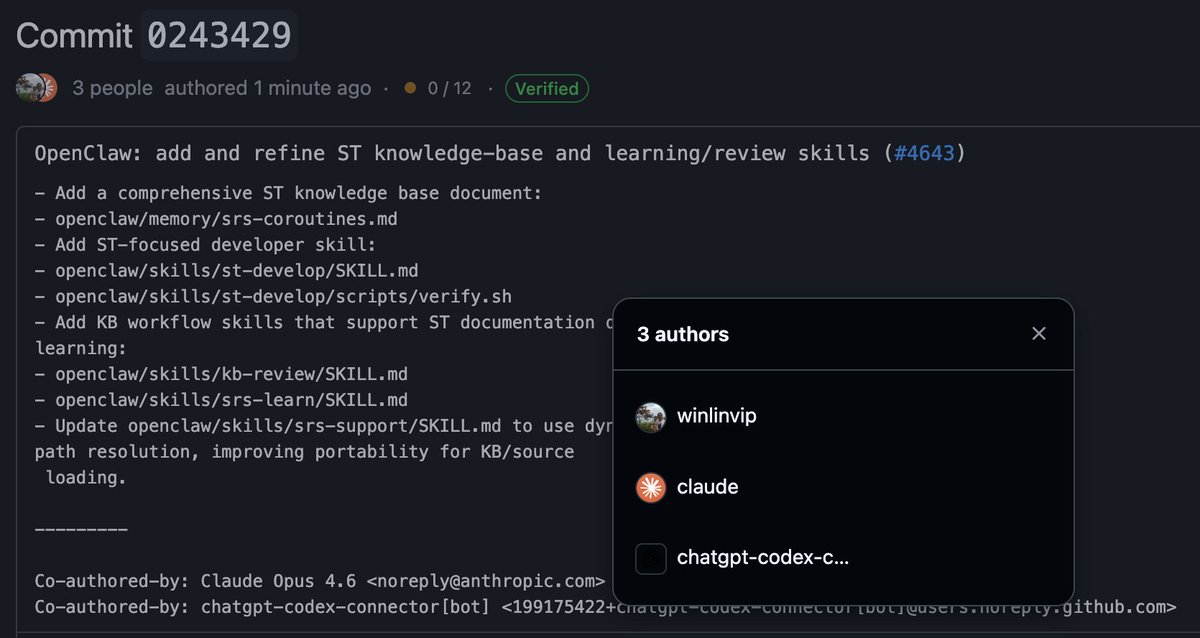1200x638 pixels.
Task: Click the '3 authors' popup heading
Action: click(683, 334)
